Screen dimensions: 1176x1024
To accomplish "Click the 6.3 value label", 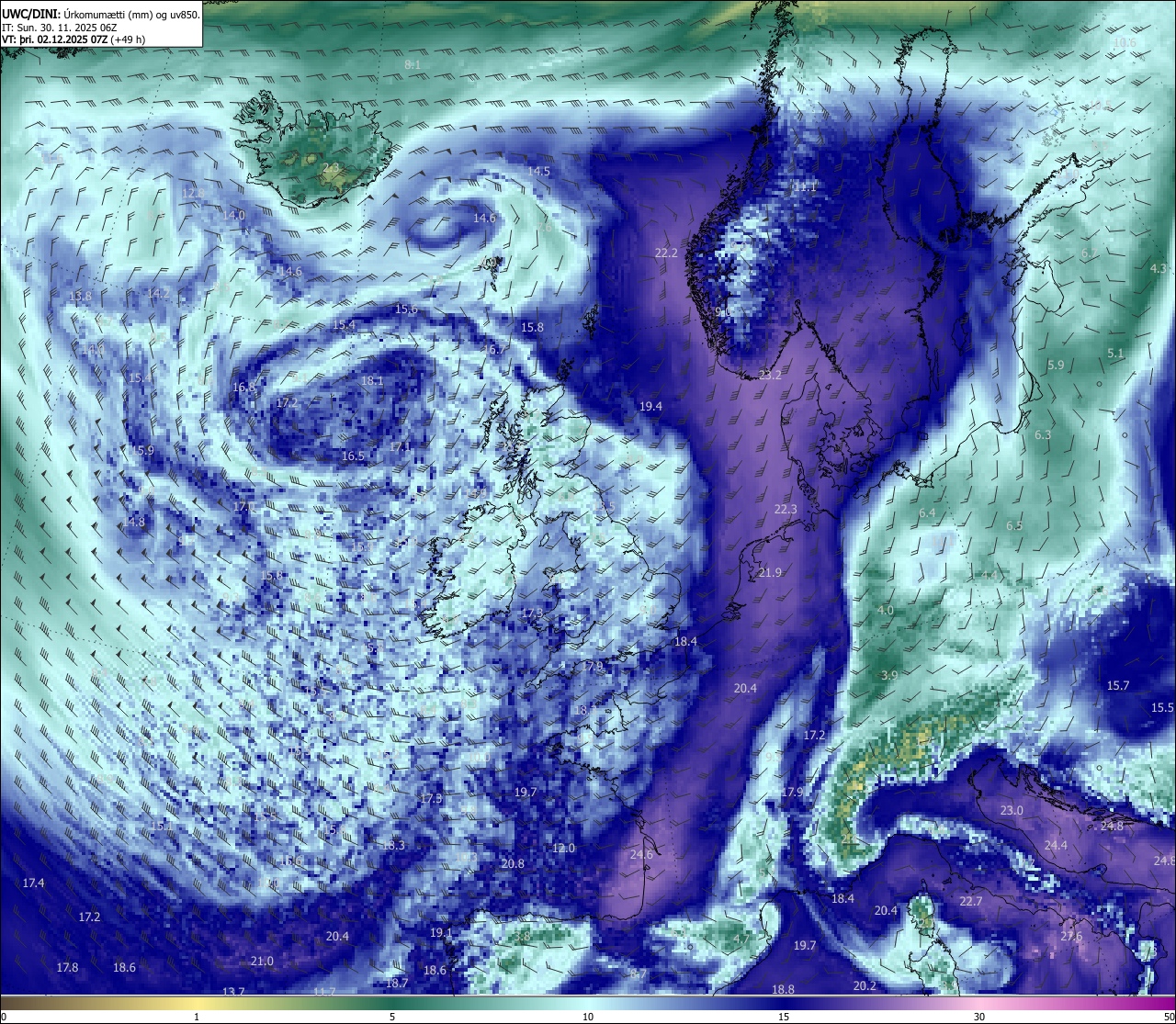I will (1043, 434).
